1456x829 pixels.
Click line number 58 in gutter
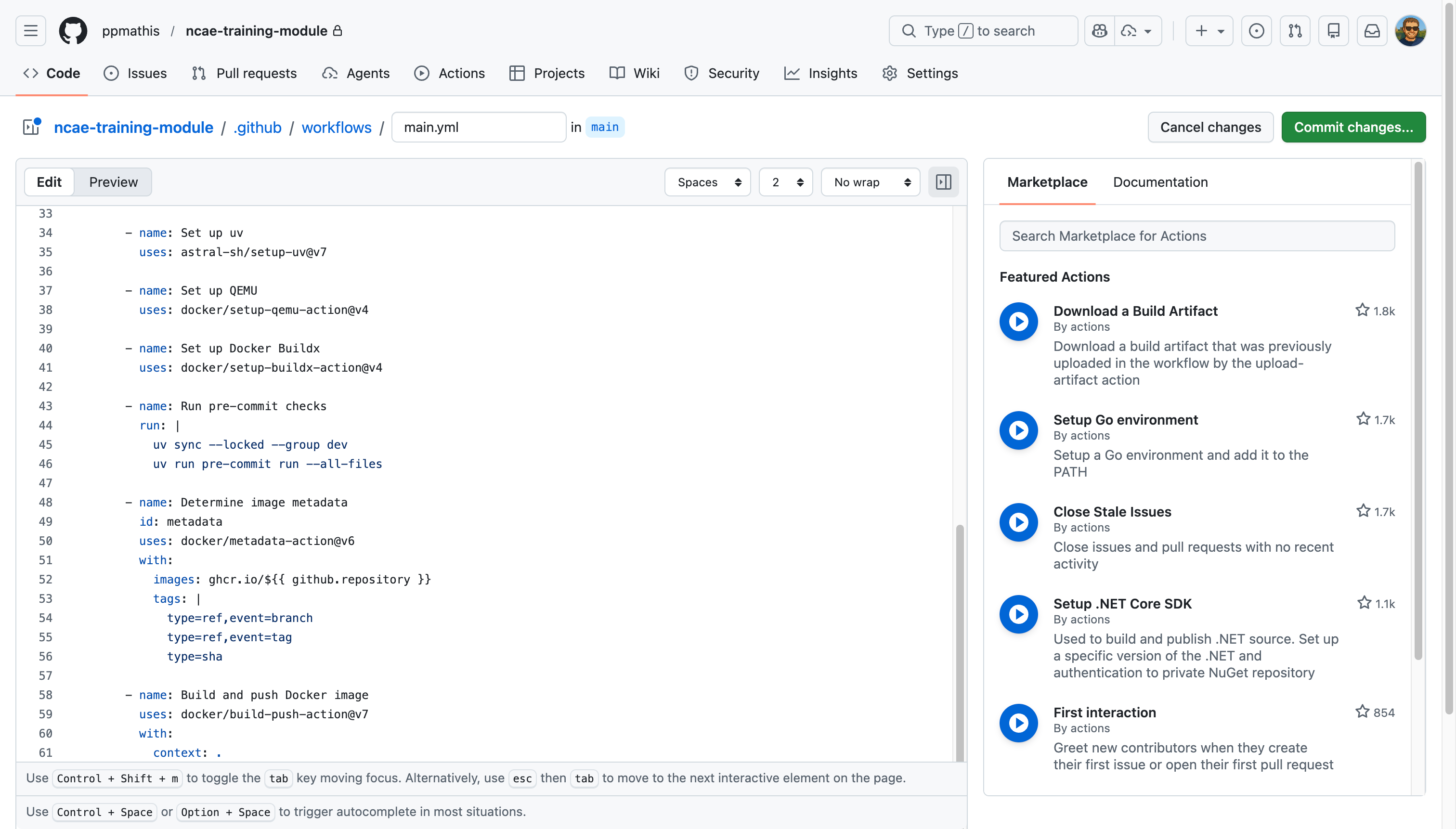click(45, 695)
